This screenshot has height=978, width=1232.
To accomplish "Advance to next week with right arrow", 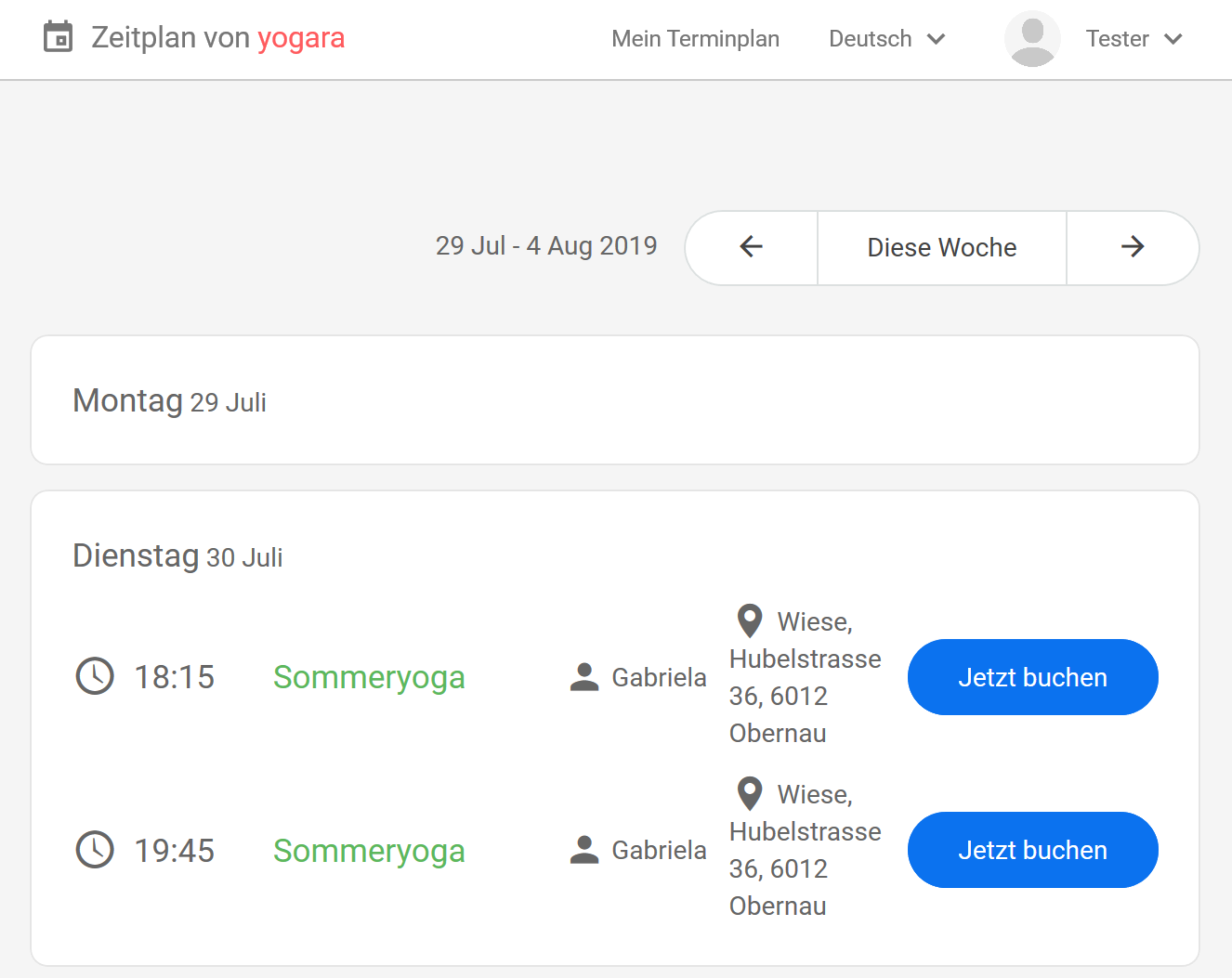I will tap(1132, 247).
